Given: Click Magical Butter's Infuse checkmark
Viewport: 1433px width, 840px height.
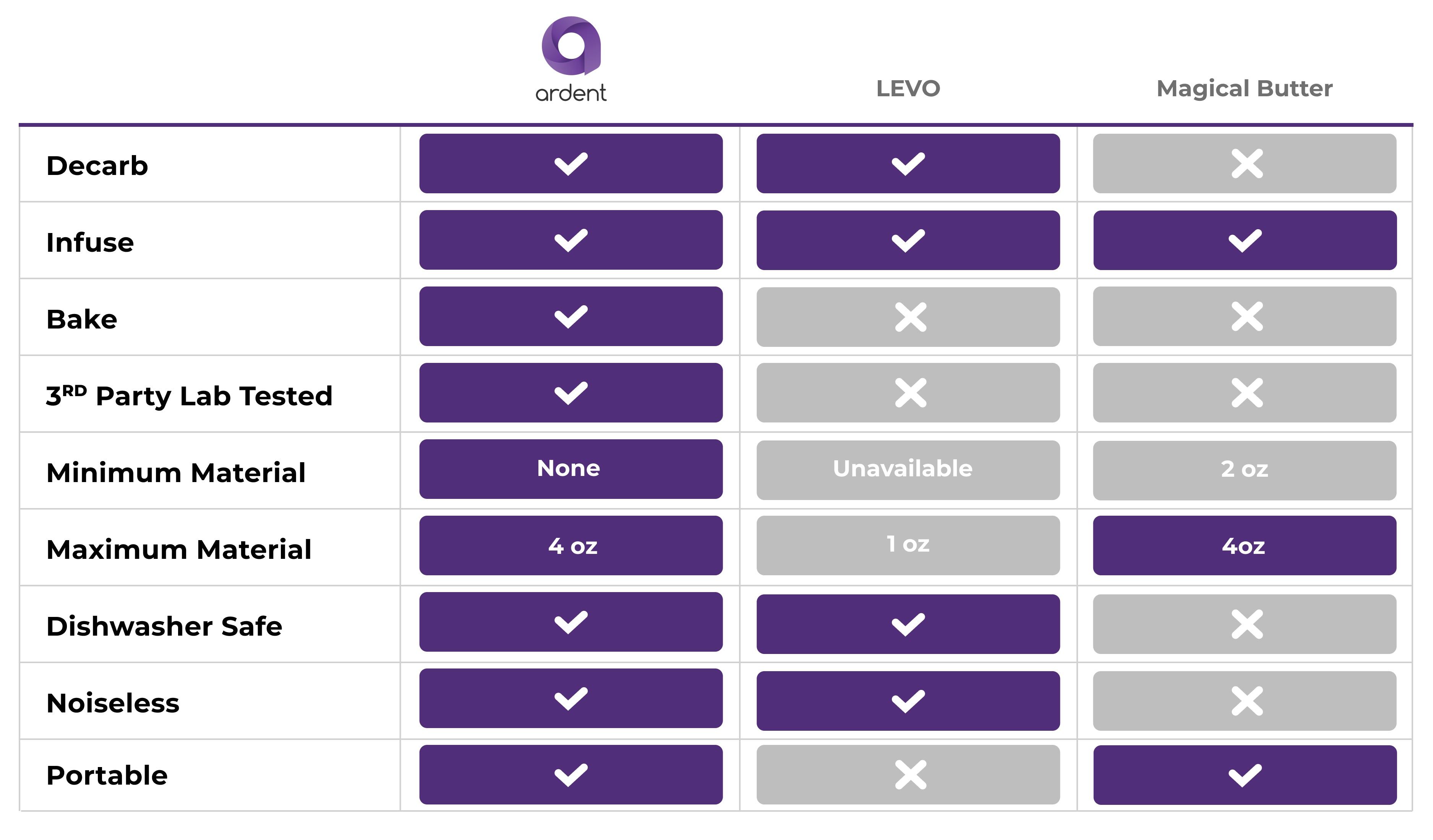Looking at the screenshot, I should point(1245,240).
